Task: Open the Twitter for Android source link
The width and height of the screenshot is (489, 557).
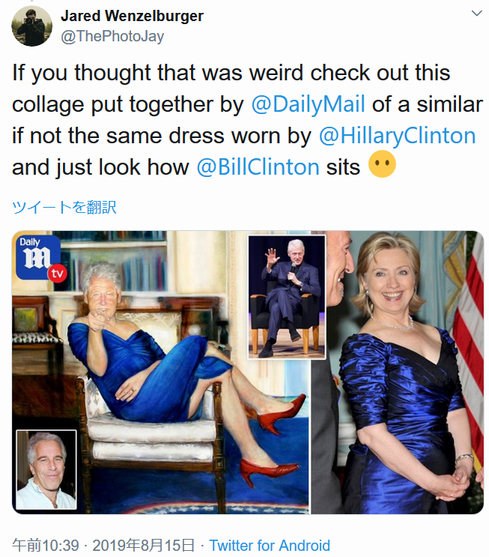Action: point(270,545)
